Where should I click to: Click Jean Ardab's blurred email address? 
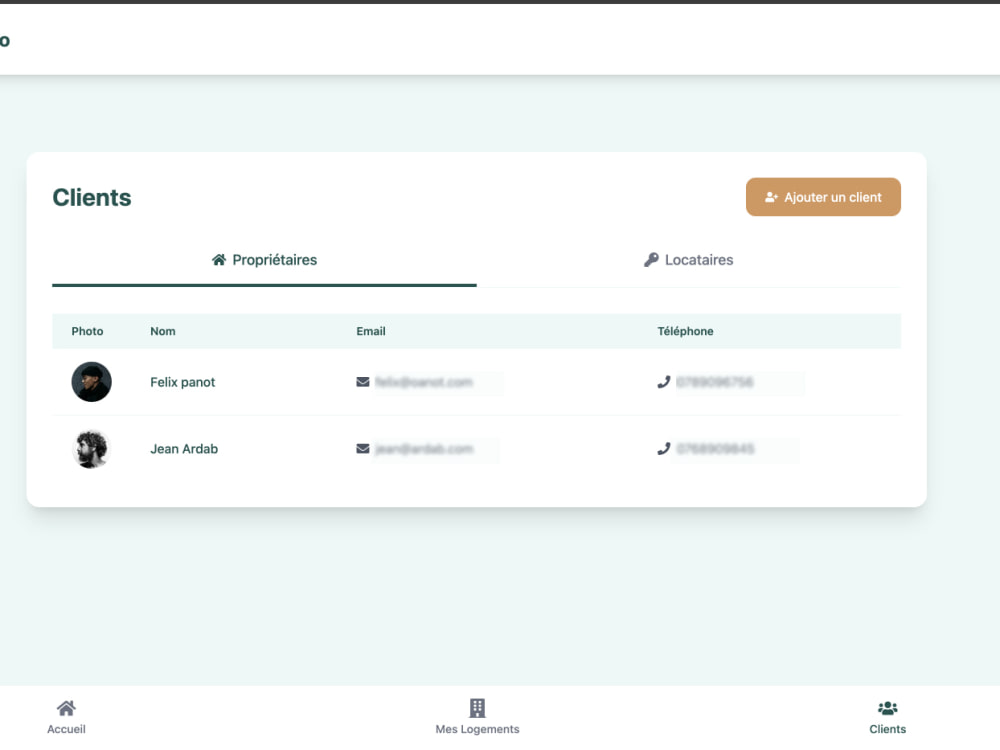[424, 449]
